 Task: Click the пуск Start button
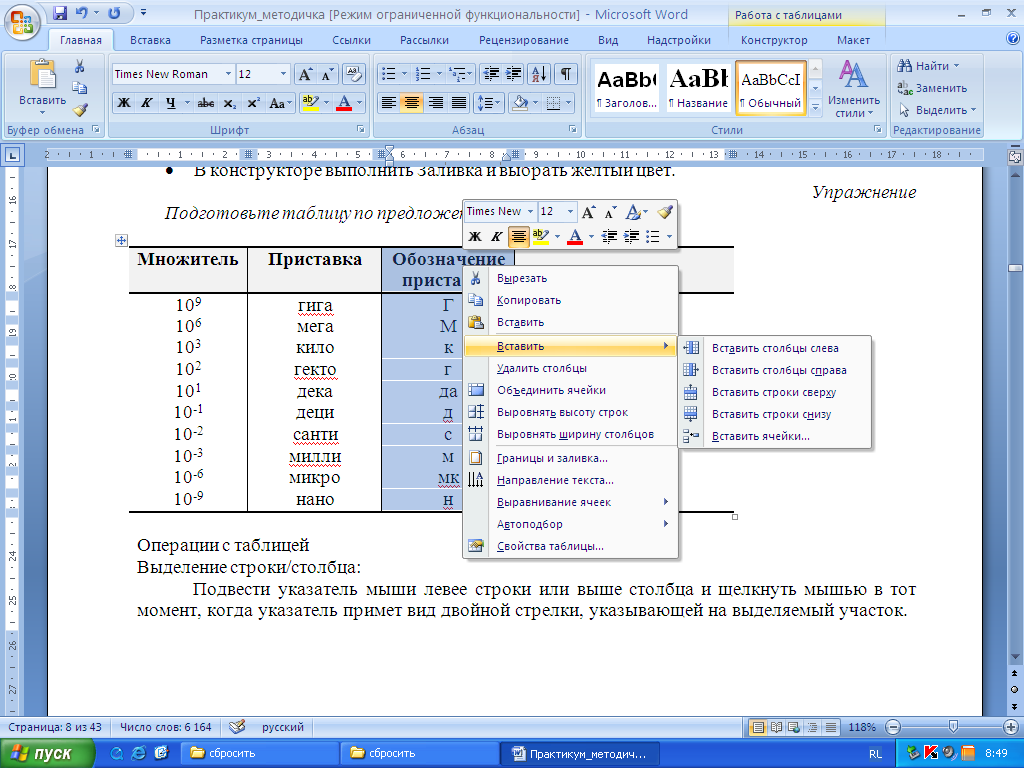pyautogui.click(x=46, y=754)
